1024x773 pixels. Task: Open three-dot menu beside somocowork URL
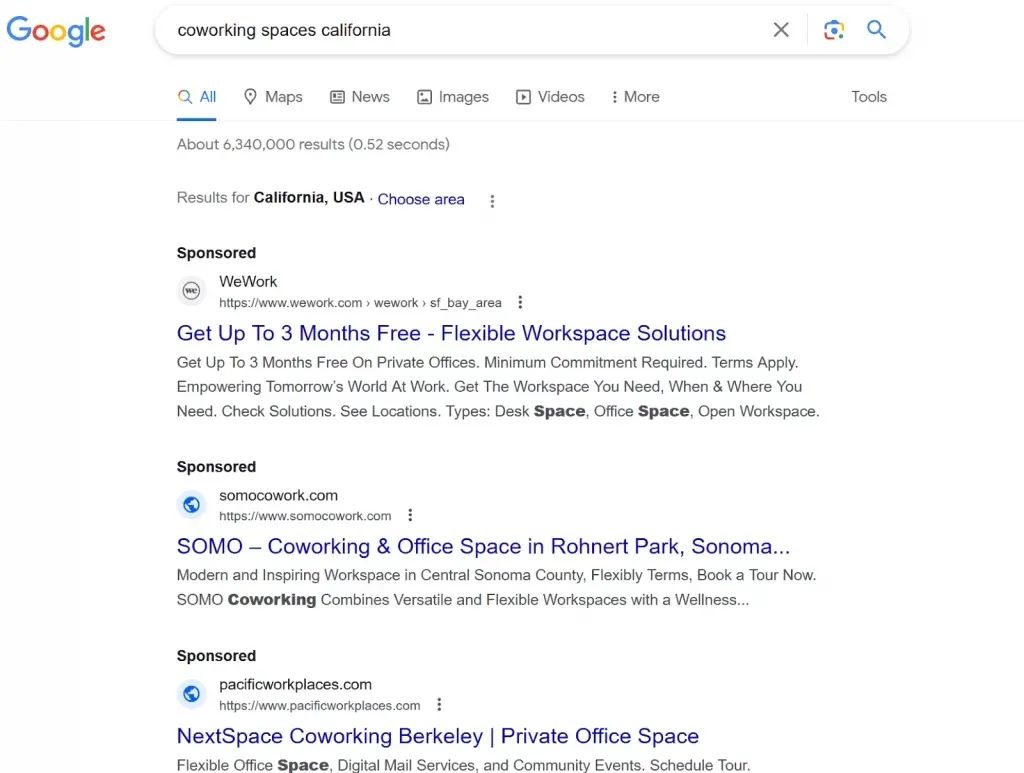point(410,515)
